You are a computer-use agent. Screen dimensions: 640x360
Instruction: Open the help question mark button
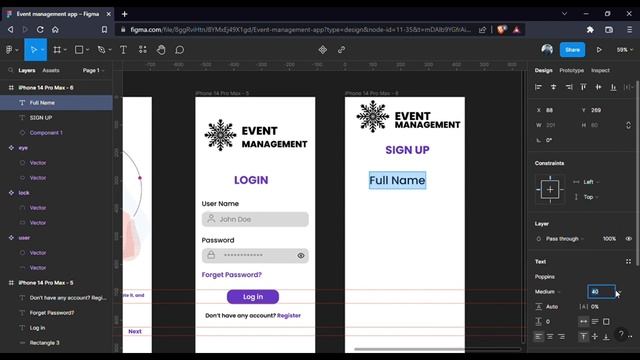click(621, 334)
